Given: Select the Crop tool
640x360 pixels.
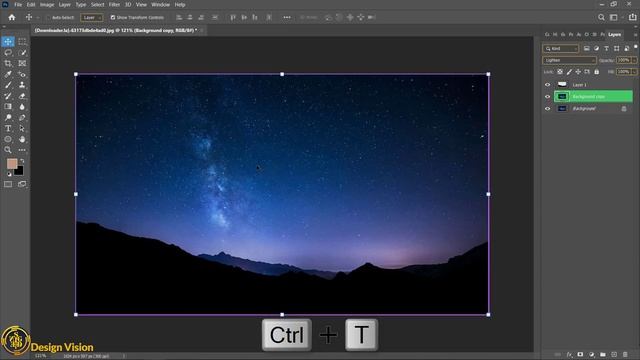Looking at the screenshot, I should click(x=8, y=63).
